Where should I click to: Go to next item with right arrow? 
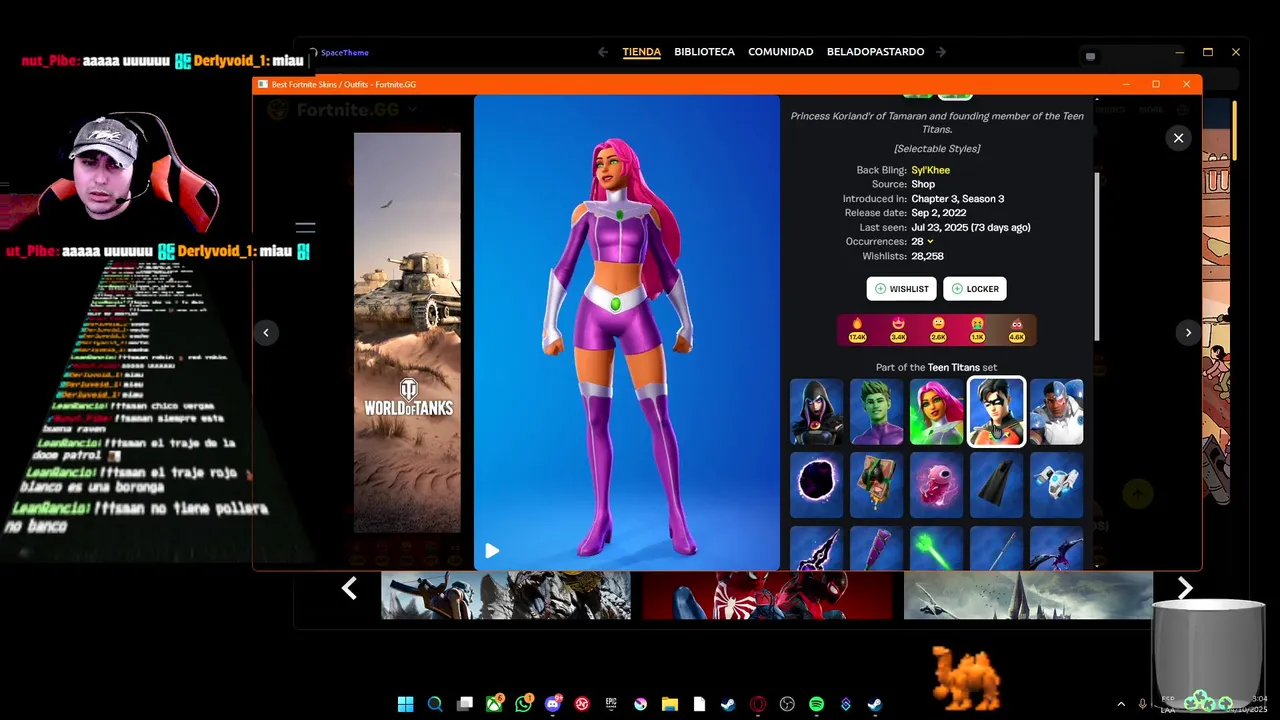click(1188, 333)
